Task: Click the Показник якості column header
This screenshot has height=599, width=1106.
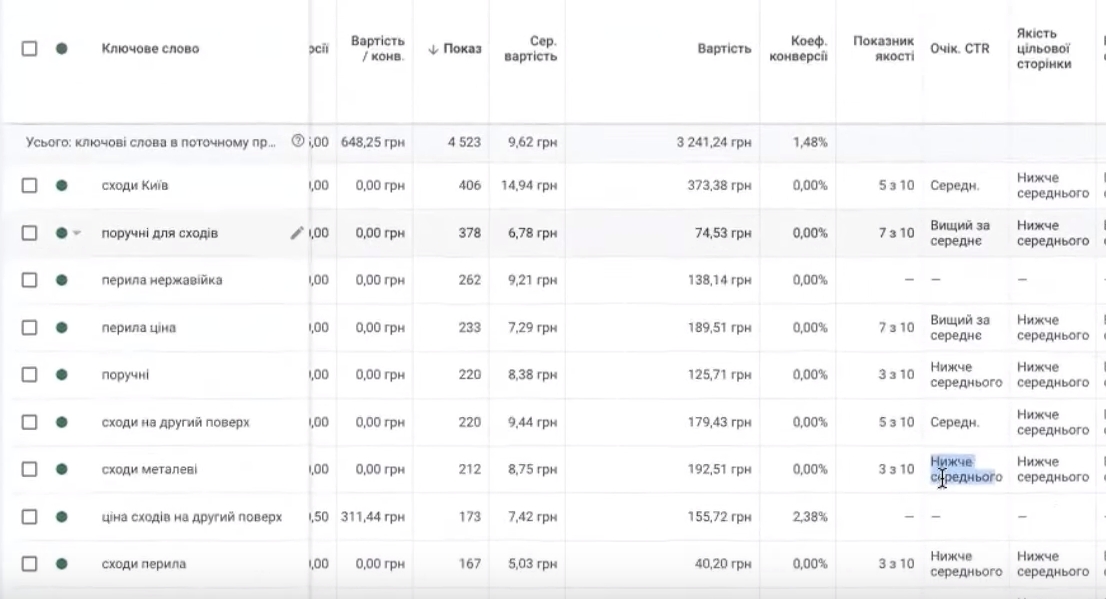Action: 883,49
